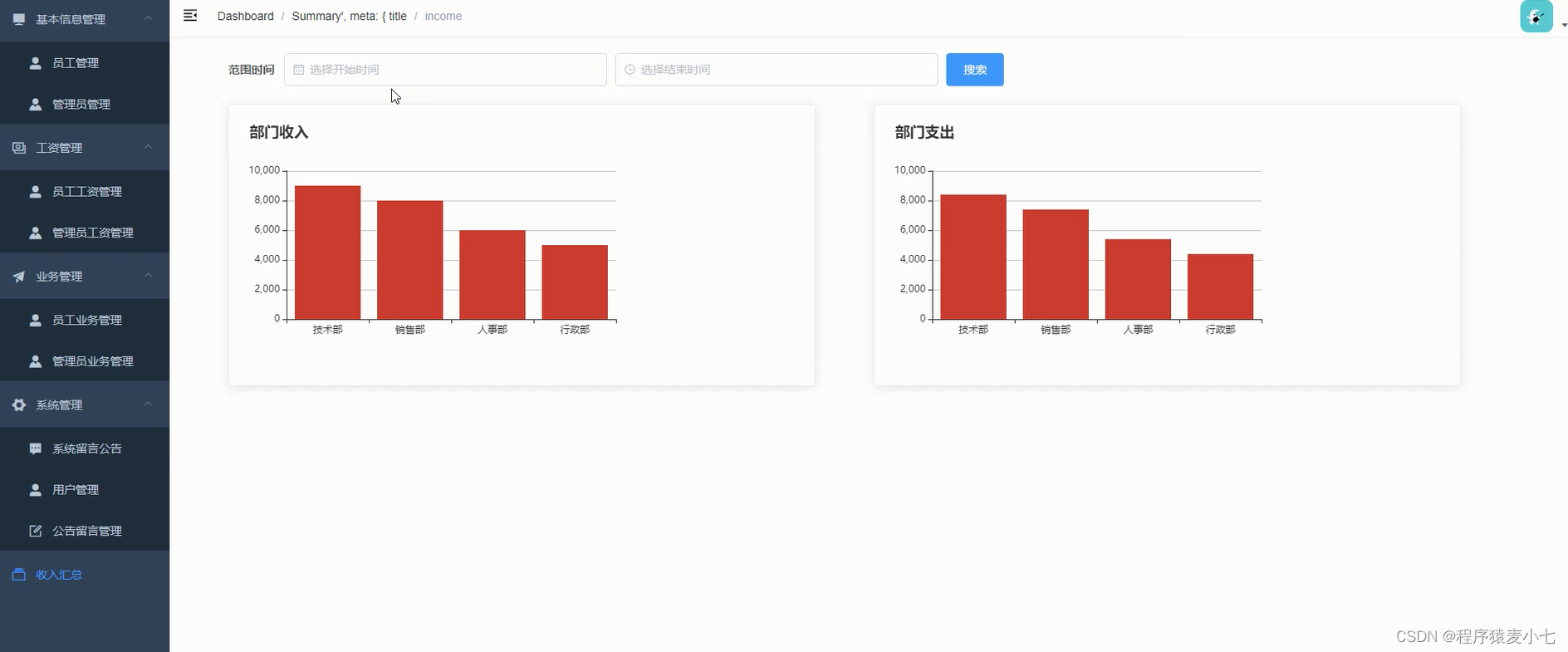
Task: Click the person icon beside 员工管理
Action: tap(35, 62)
